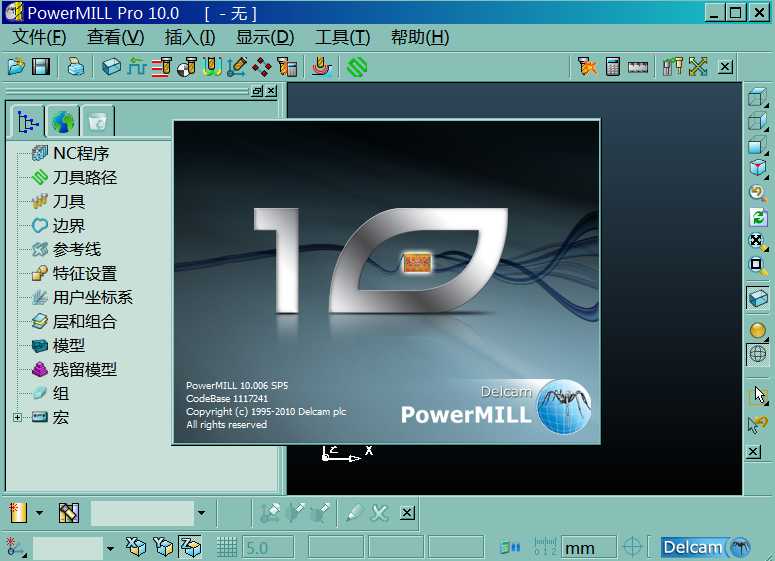This screenshot has width=775, height=561.
Task: Click the Zoom to Box icon
Action: [758, 265]
